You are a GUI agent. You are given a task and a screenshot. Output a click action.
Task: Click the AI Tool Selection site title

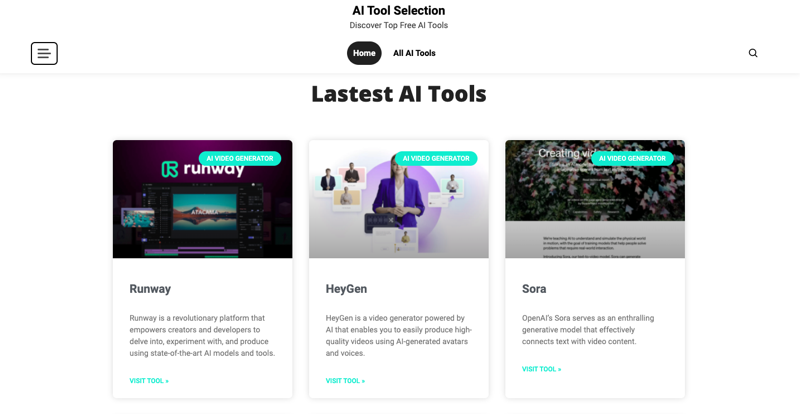pos(398,11)
